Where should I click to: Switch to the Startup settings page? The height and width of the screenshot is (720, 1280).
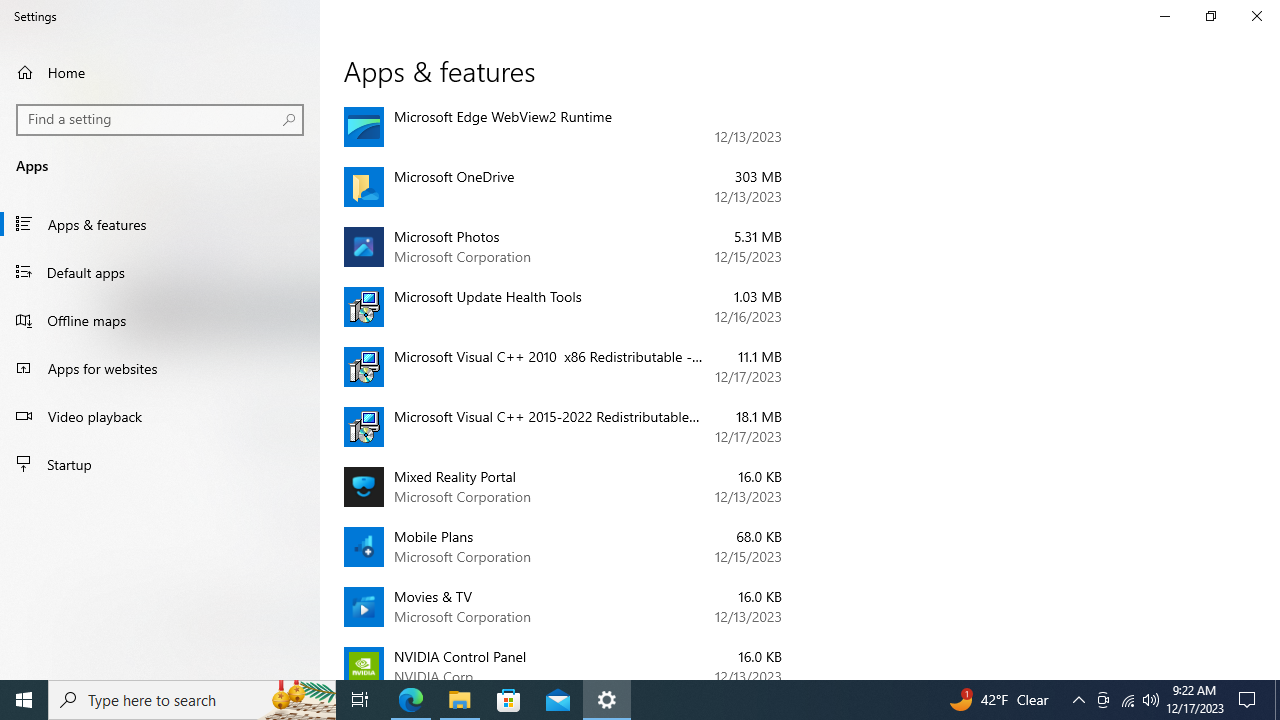point(69,464)
